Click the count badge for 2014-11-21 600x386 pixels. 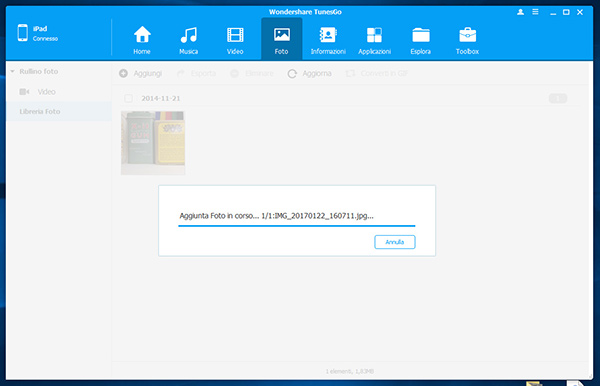[x=558, y=99]
